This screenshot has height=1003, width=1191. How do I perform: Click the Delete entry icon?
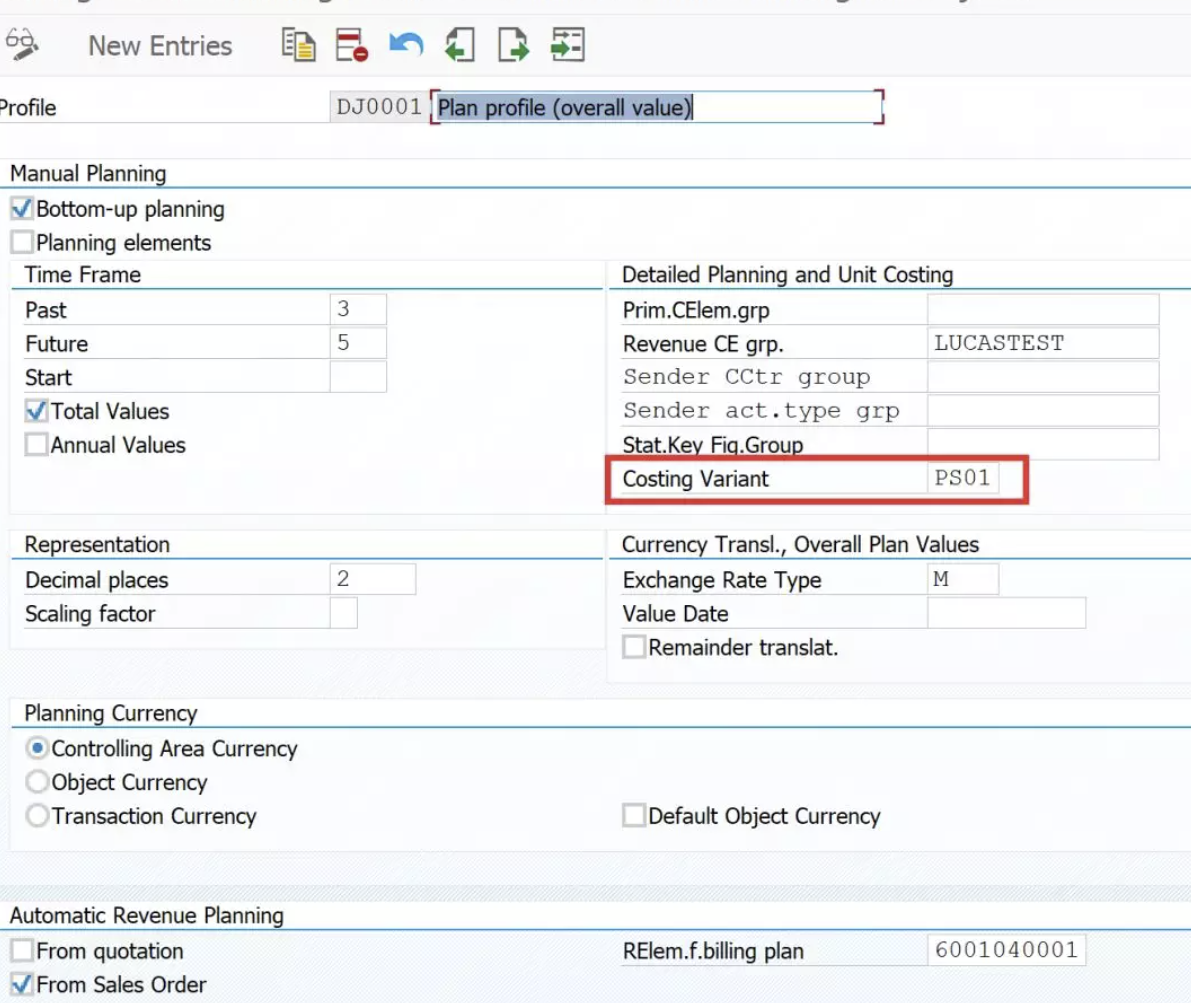352,45
